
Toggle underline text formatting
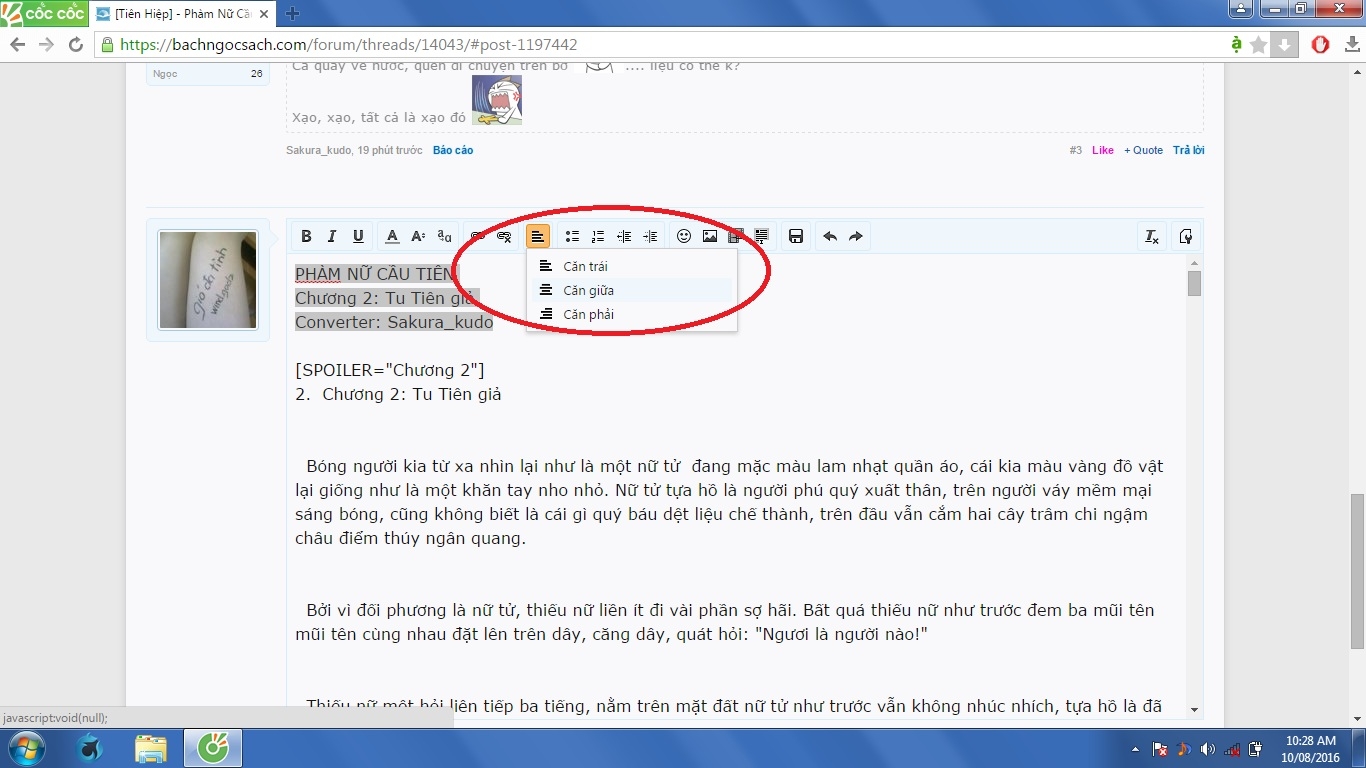(x=358, y=237)
